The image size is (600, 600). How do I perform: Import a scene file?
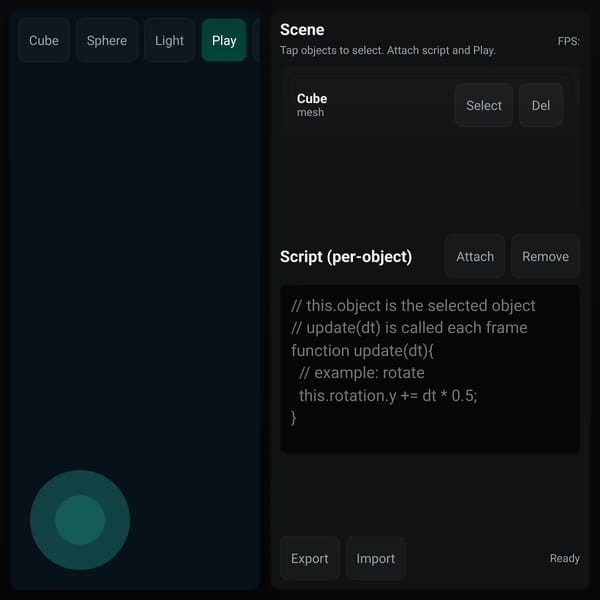tap(375, 558)
